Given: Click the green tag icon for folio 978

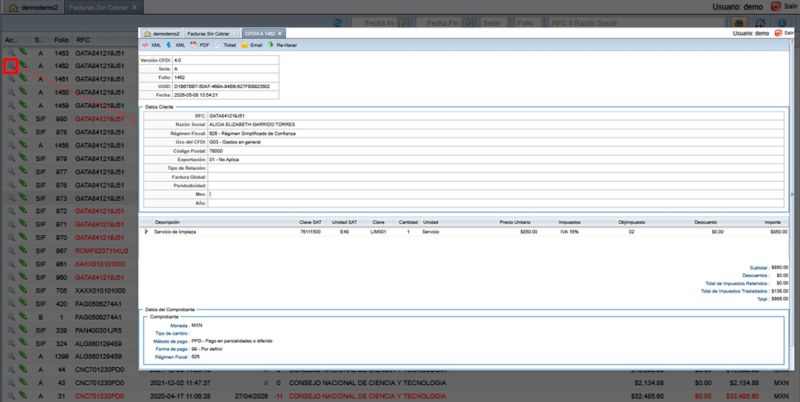Looking at the screenshot, I should [23, 132].
